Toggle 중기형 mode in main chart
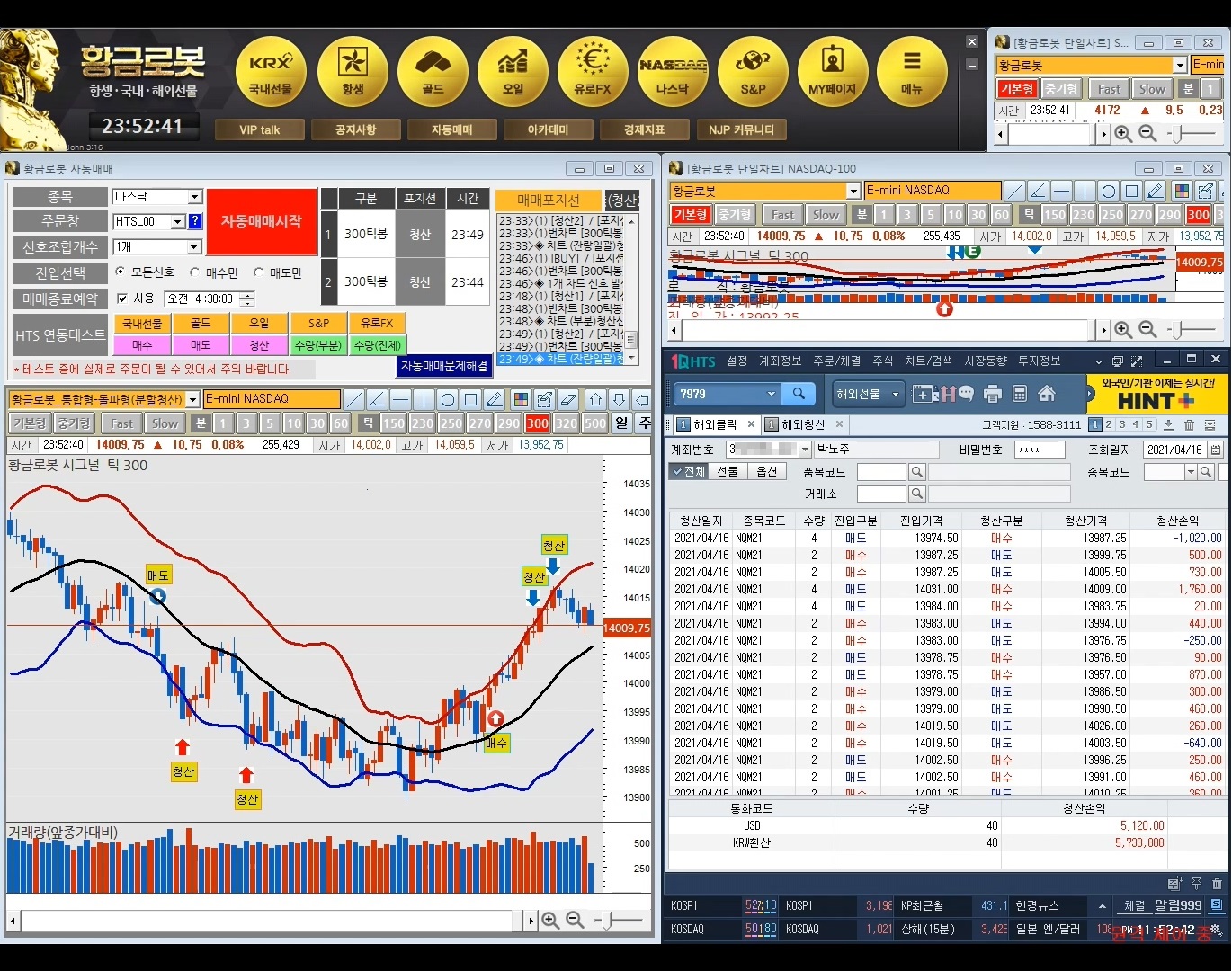Image resolution: width=1232 pixels, height=971 pixels. coord(74,423)
